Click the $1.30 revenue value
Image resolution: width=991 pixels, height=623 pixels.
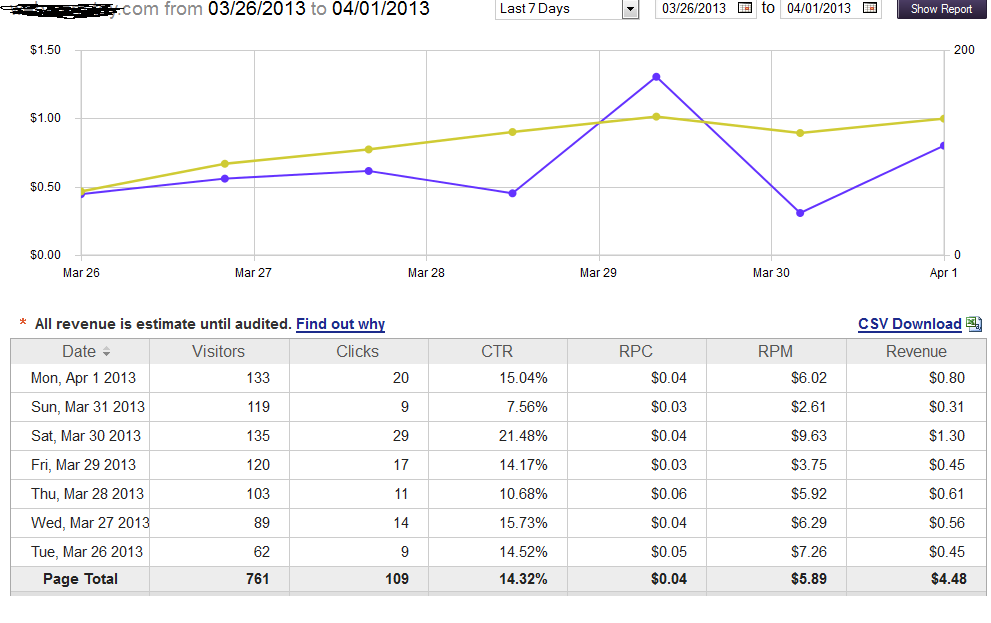[x=947, y=436]
